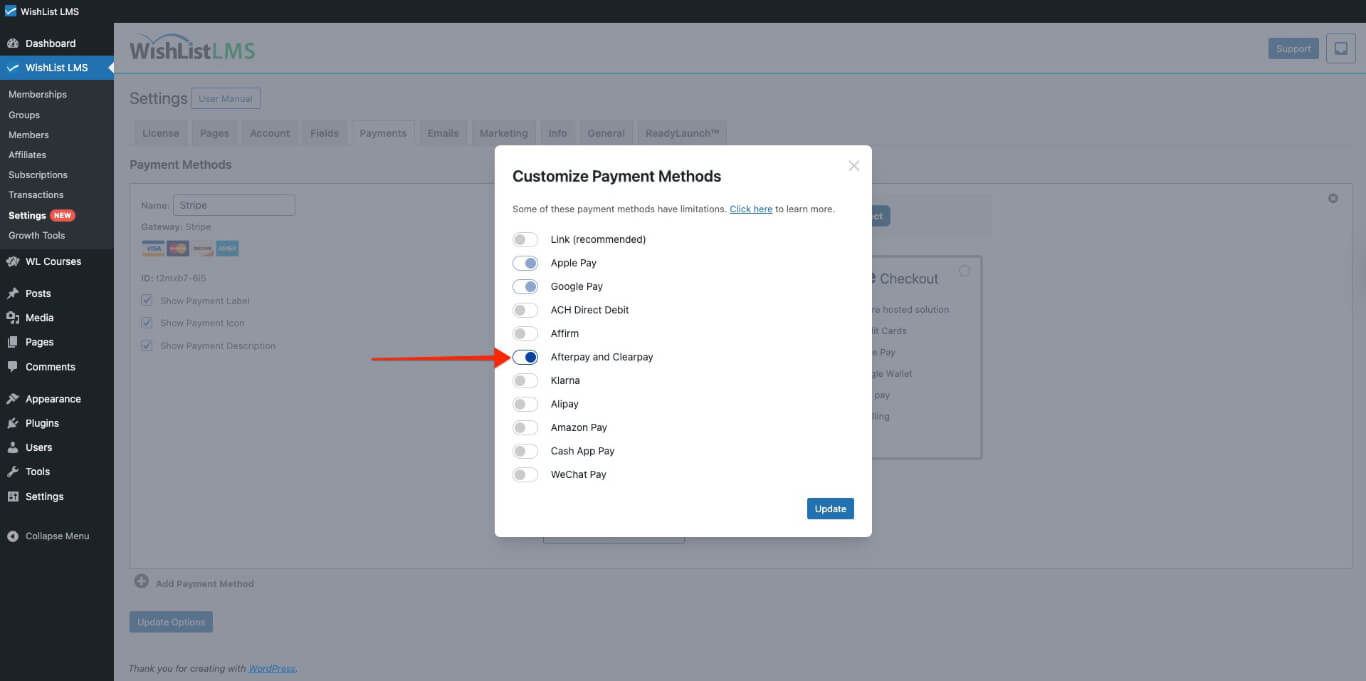Viewport: 1366px width, 681px height.
Task: Open the Click here link about payment limitations
Action: click(x=751, y=208)
